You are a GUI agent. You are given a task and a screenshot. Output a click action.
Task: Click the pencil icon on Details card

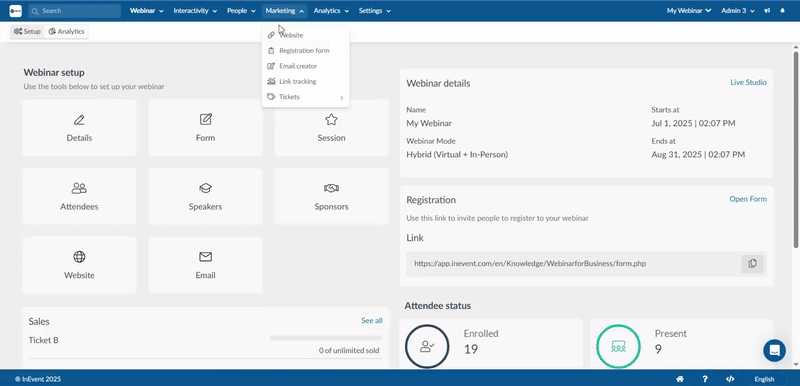(x=79, y=120)
